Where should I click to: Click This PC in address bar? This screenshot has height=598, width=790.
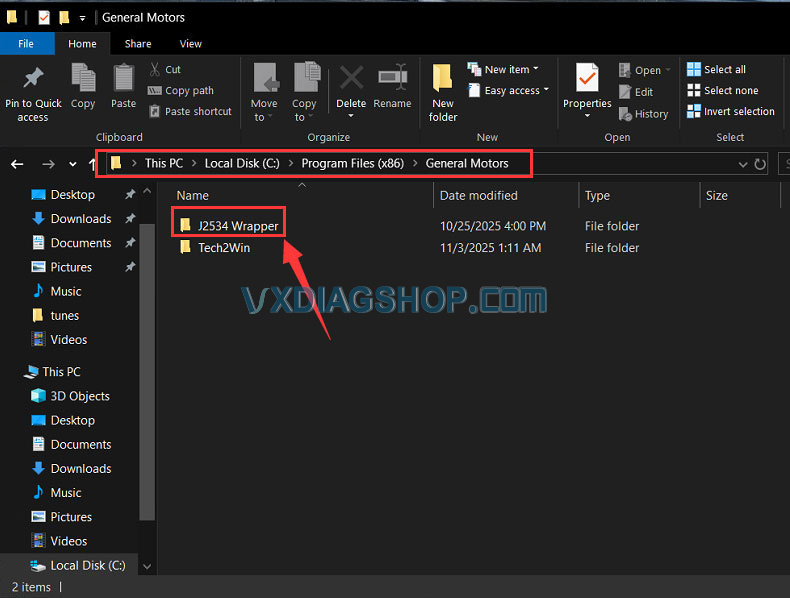164,163
